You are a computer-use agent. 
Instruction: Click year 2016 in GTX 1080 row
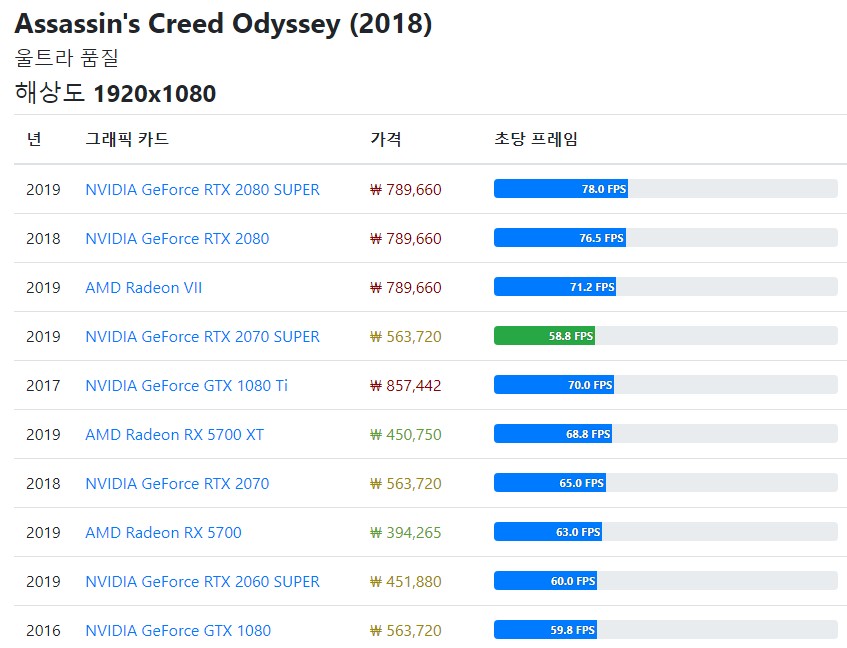click(43, 631)
